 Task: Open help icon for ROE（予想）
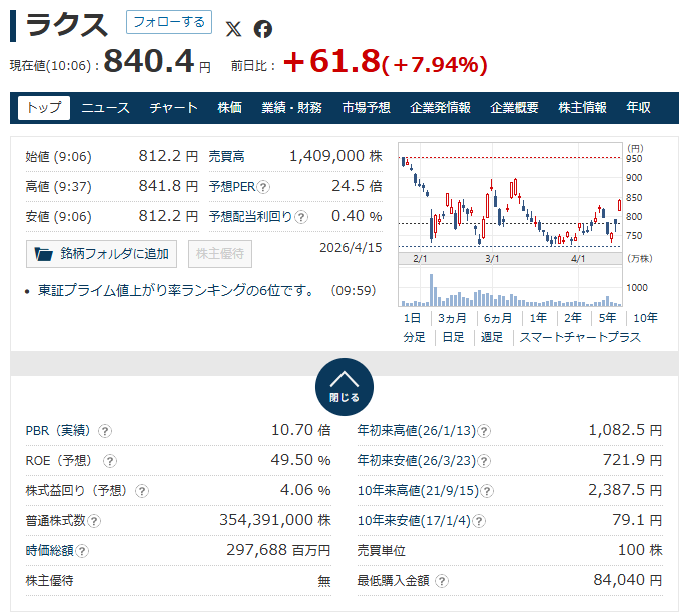110,461
